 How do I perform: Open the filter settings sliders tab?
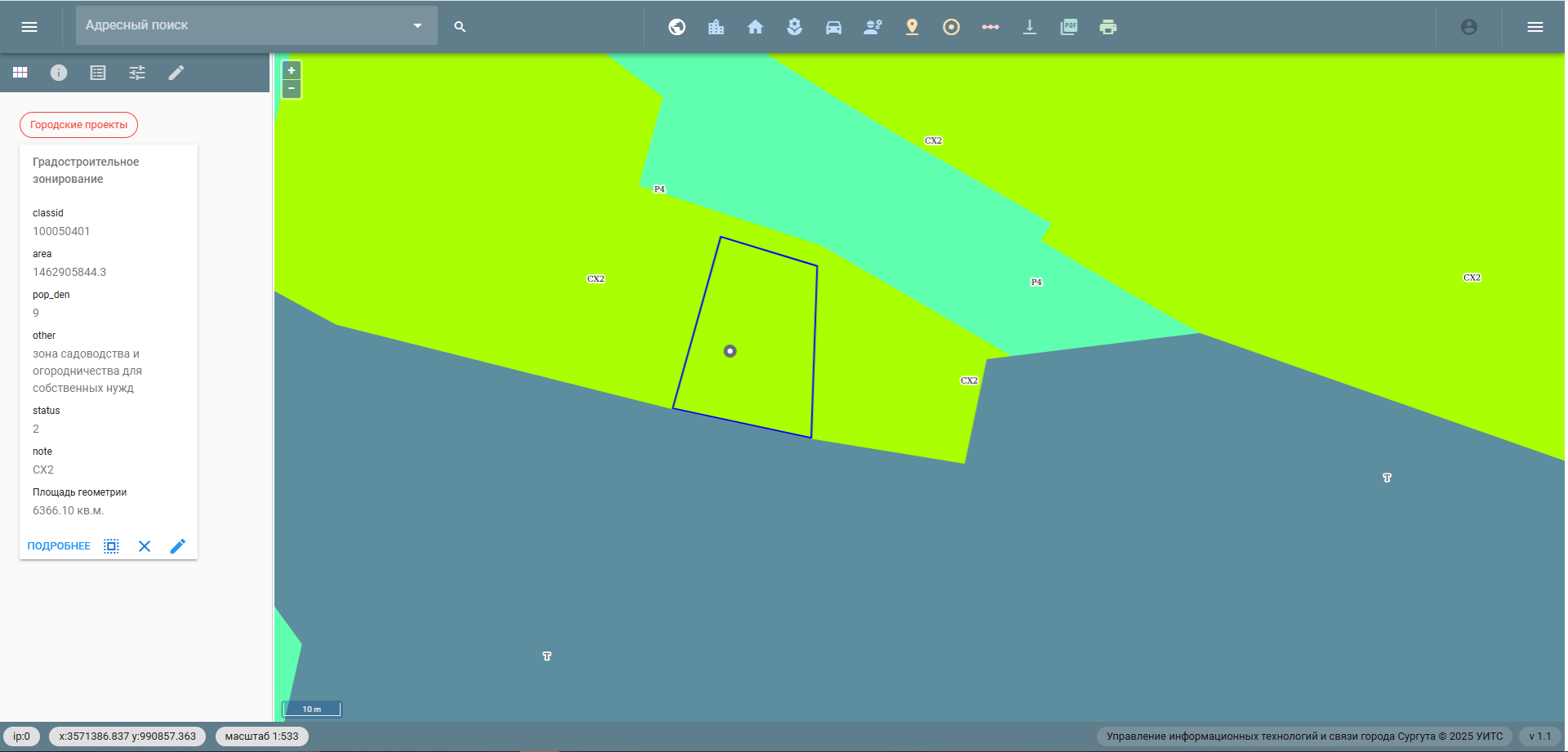(137, 73)
